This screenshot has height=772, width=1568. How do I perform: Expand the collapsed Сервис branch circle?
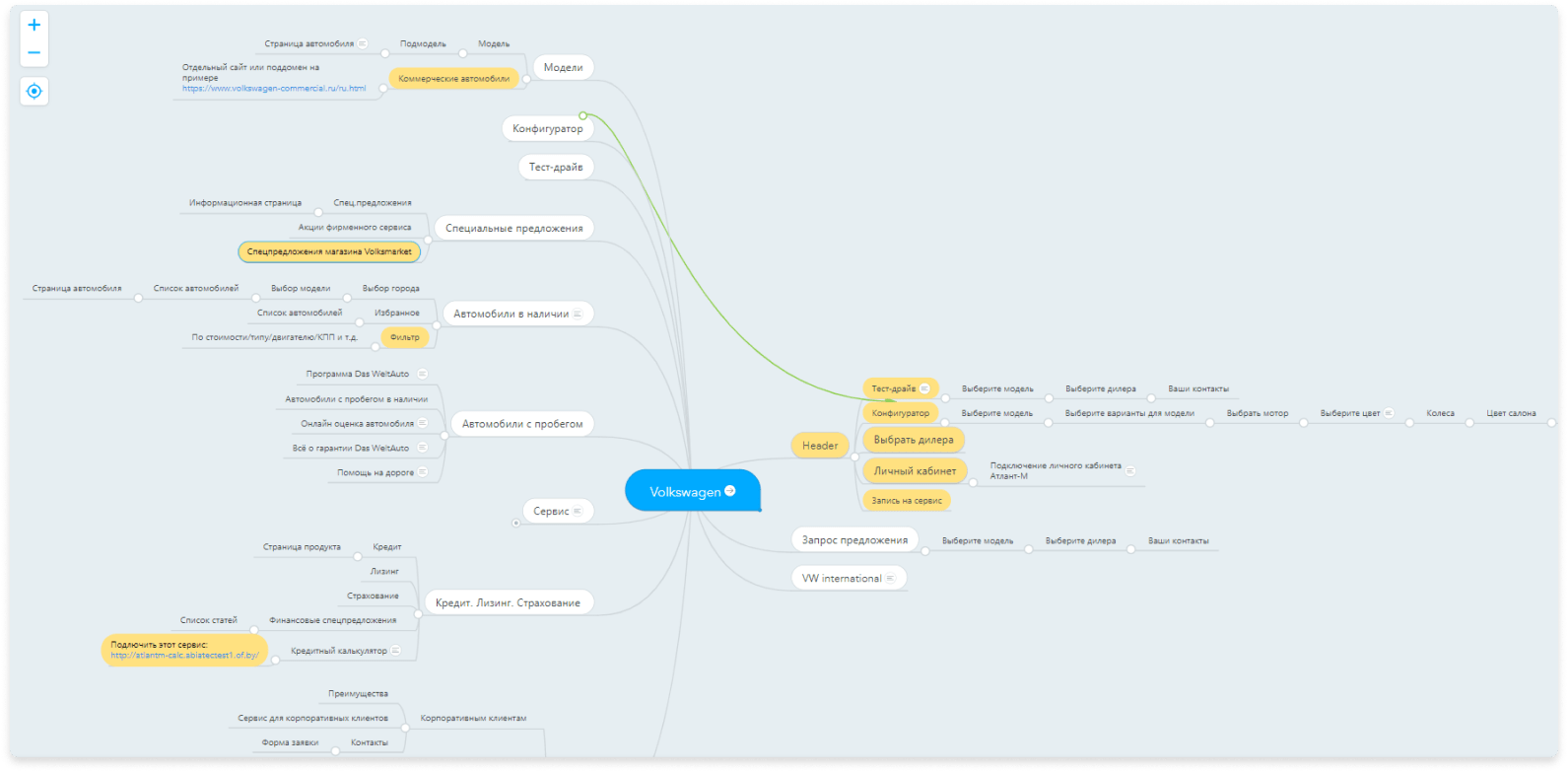515,523
